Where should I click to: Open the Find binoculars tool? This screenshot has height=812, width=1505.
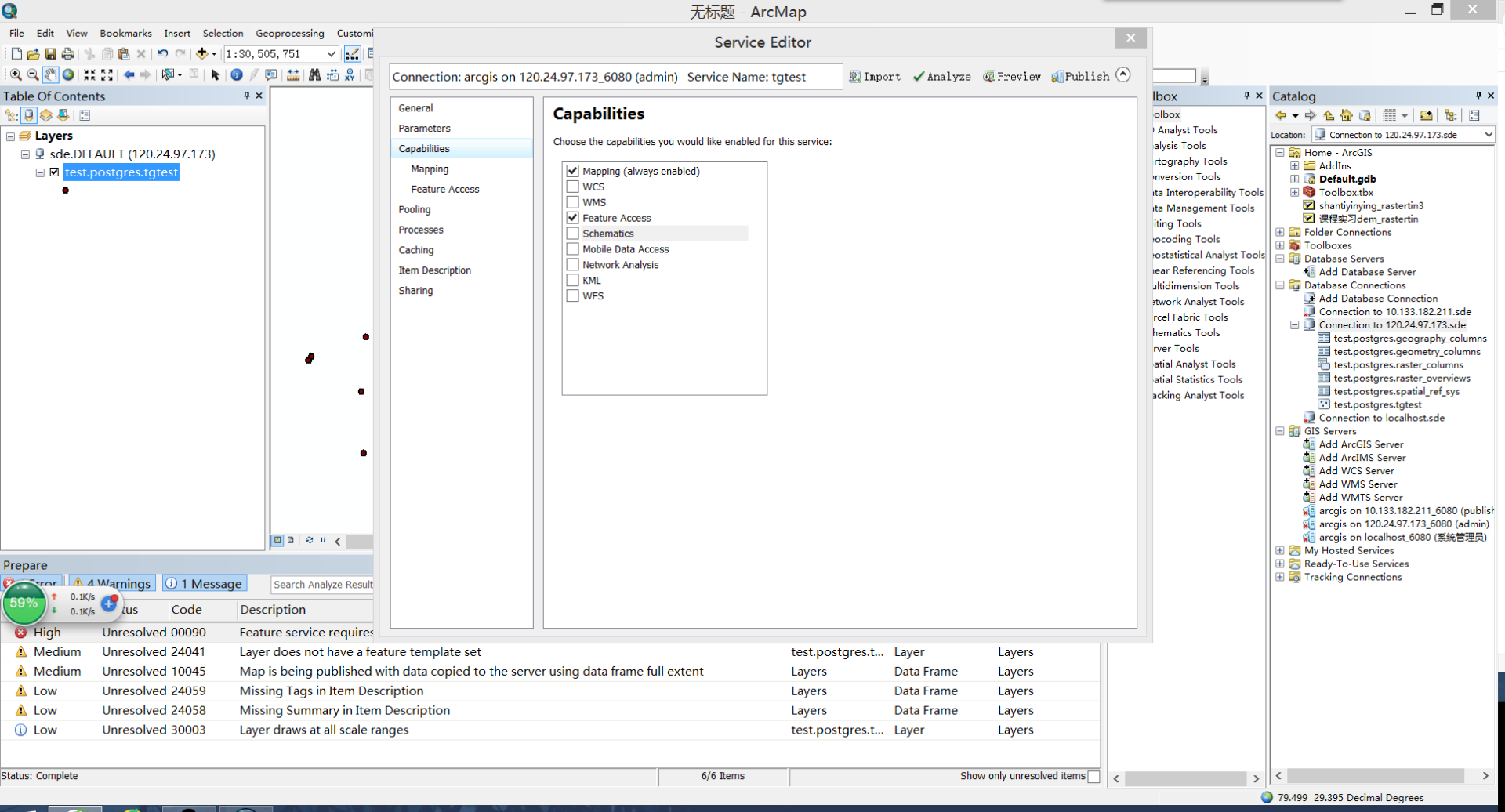[314, 74]
